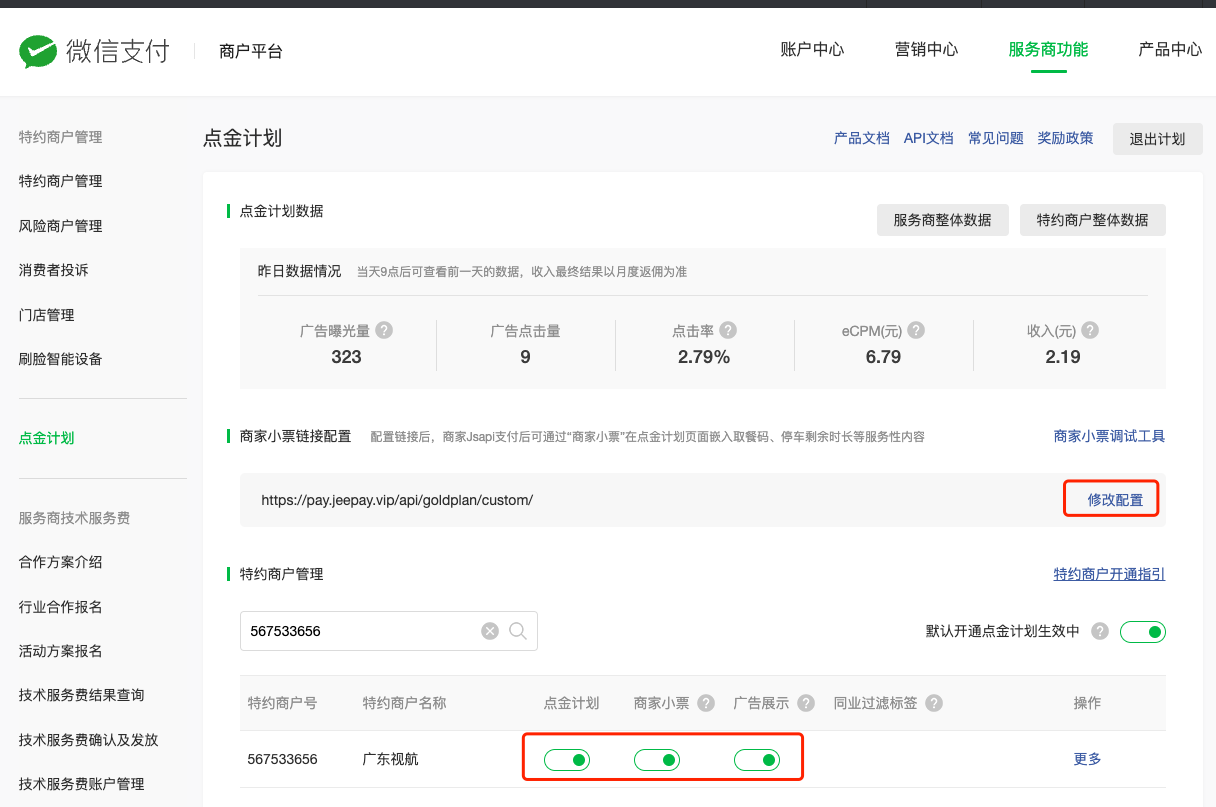Open the 账户中心 top menu
This screenshot has width=1216, height=807.
[x=812, y=50]
